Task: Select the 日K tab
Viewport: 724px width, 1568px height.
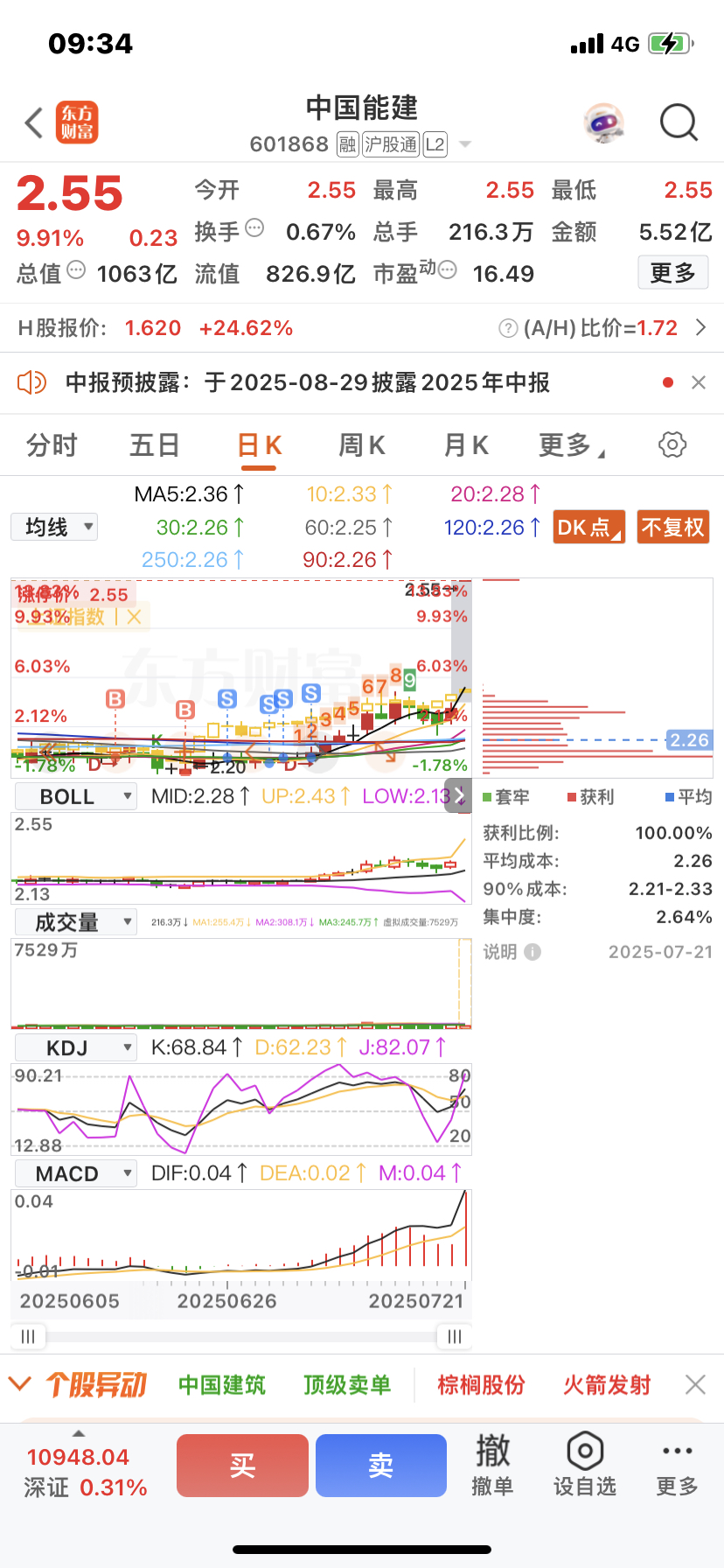Action: pyautogui.click(x=259, y=445)
